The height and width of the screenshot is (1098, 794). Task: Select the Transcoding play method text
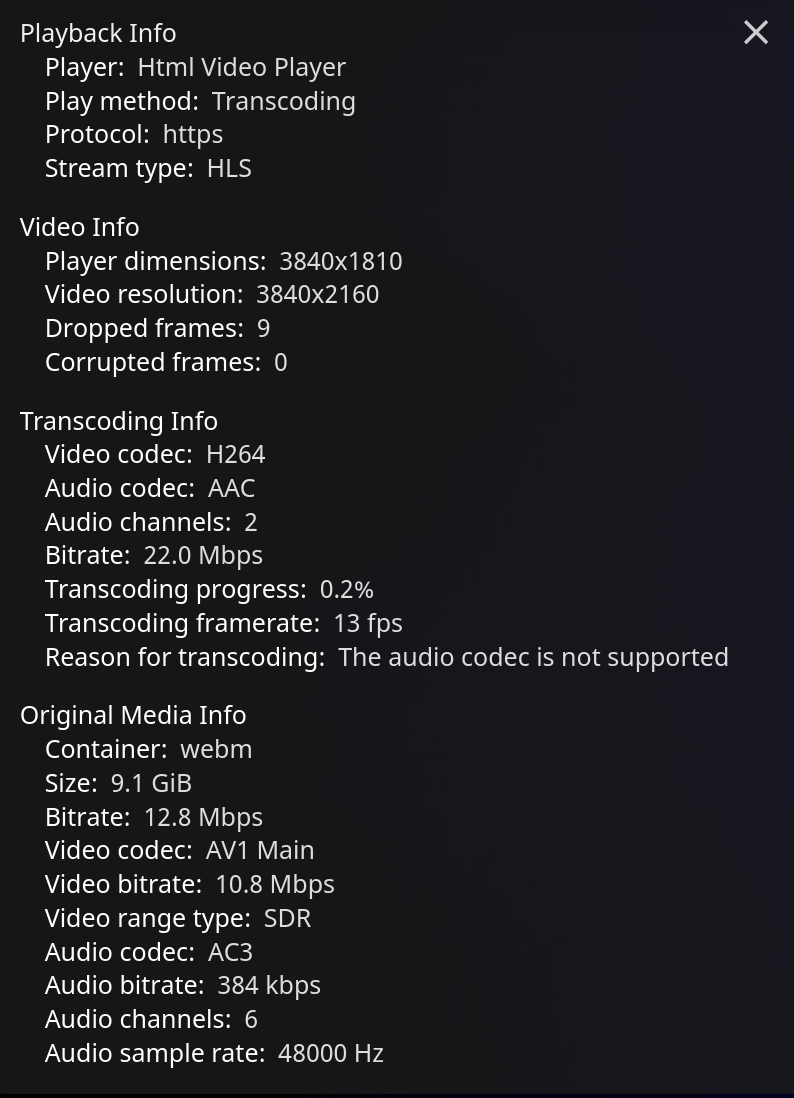pos(283,101)
